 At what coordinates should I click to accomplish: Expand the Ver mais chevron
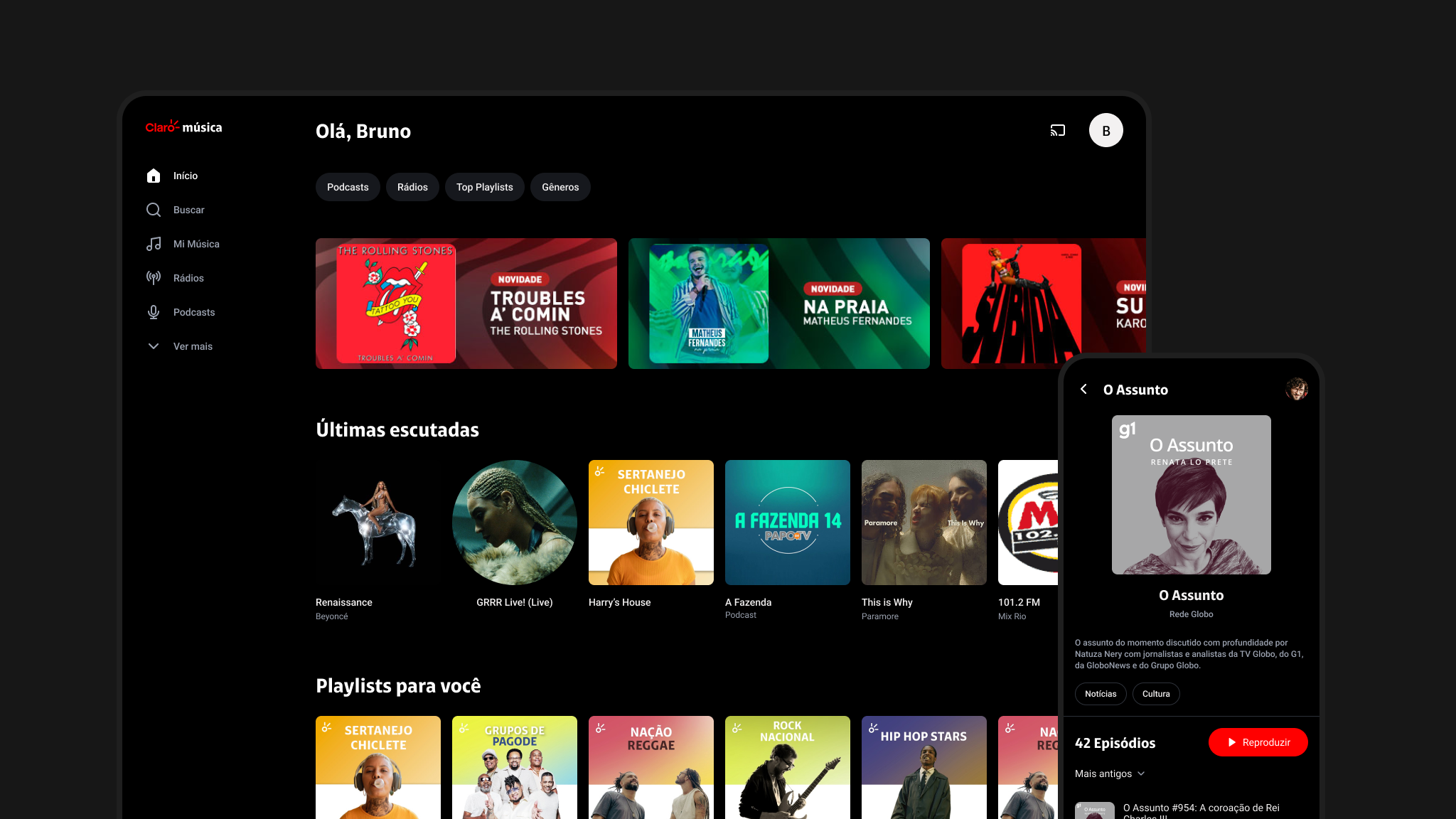(x=154, y=346)
